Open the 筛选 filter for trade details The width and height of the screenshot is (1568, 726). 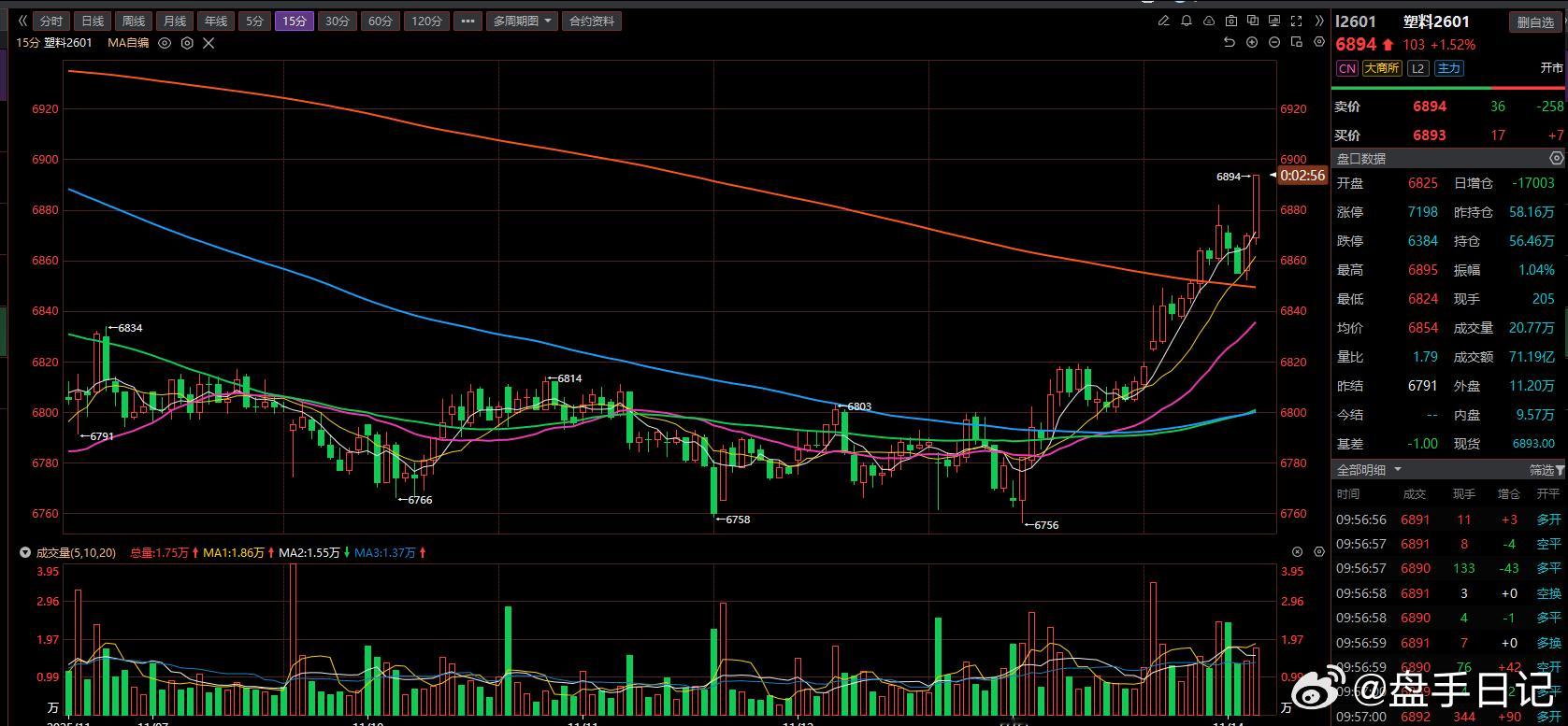[1546, 470]
